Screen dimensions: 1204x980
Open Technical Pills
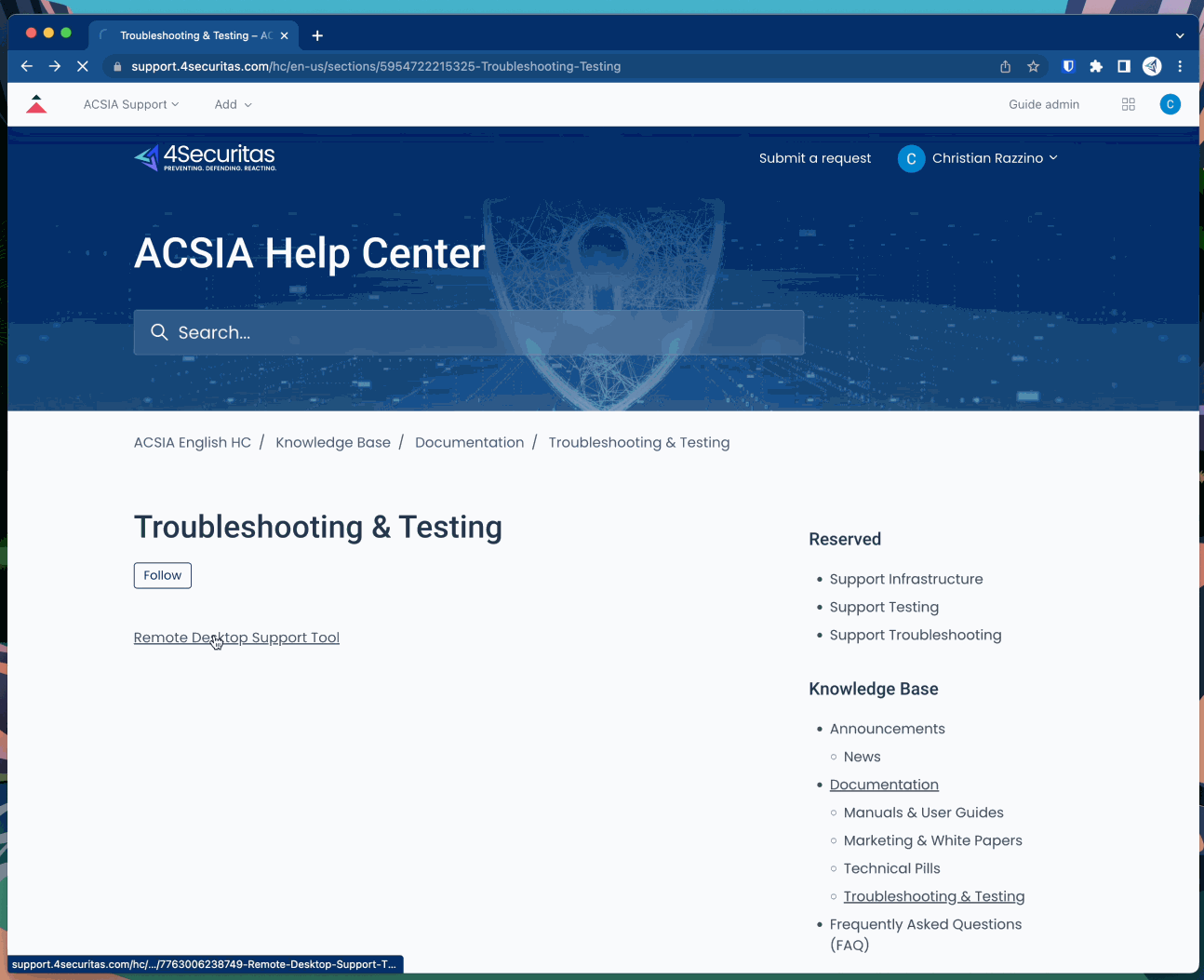click(892, 868)
